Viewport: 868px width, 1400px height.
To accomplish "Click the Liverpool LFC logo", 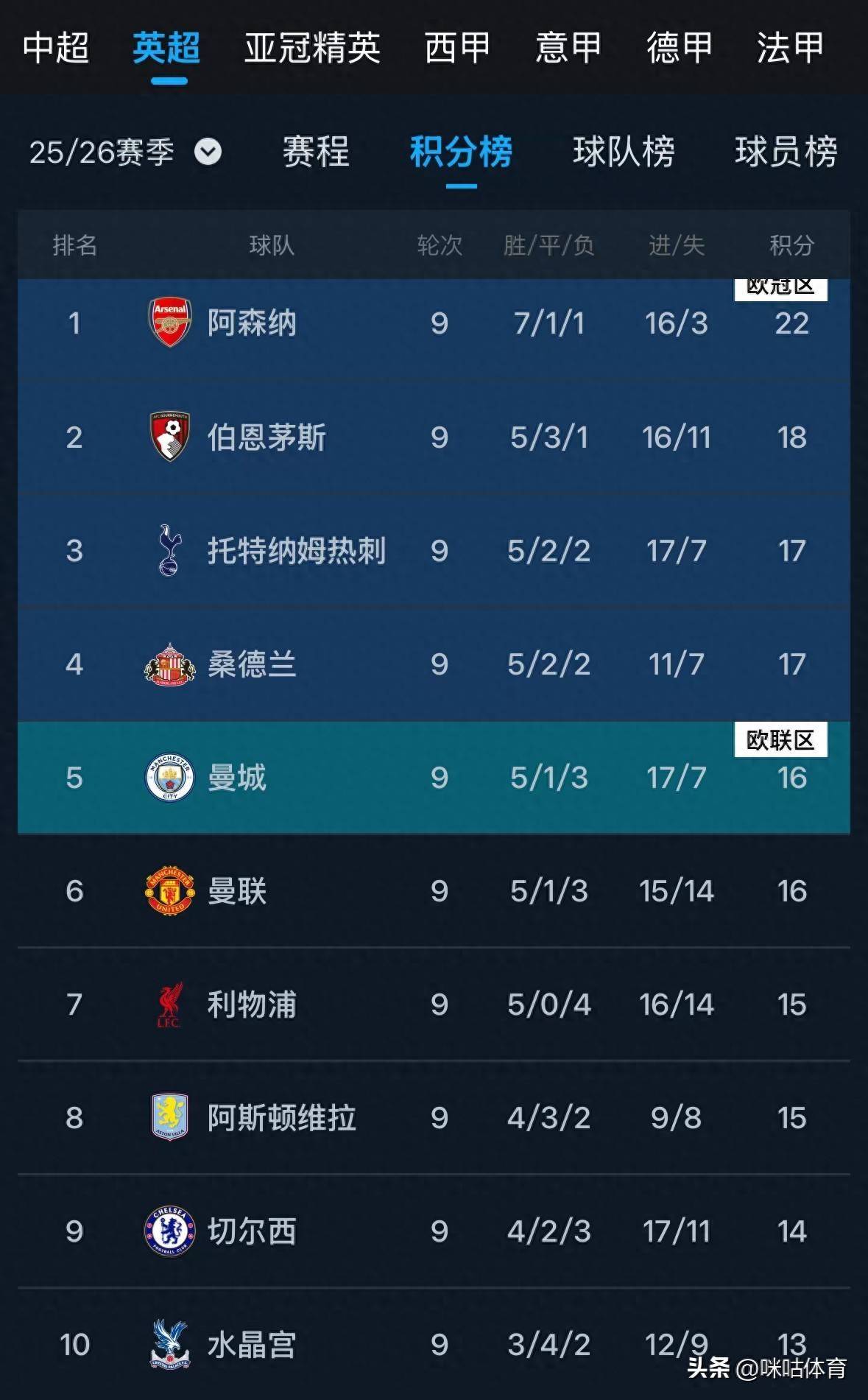I will pyautogui.click(x=169, y=1005).
